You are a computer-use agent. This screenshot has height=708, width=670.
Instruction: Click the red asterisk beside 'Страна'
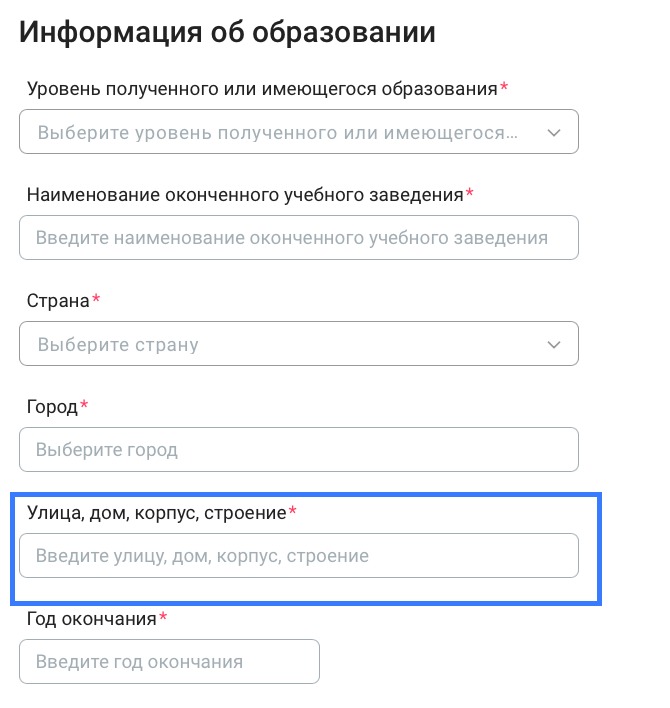coord(97,299)
